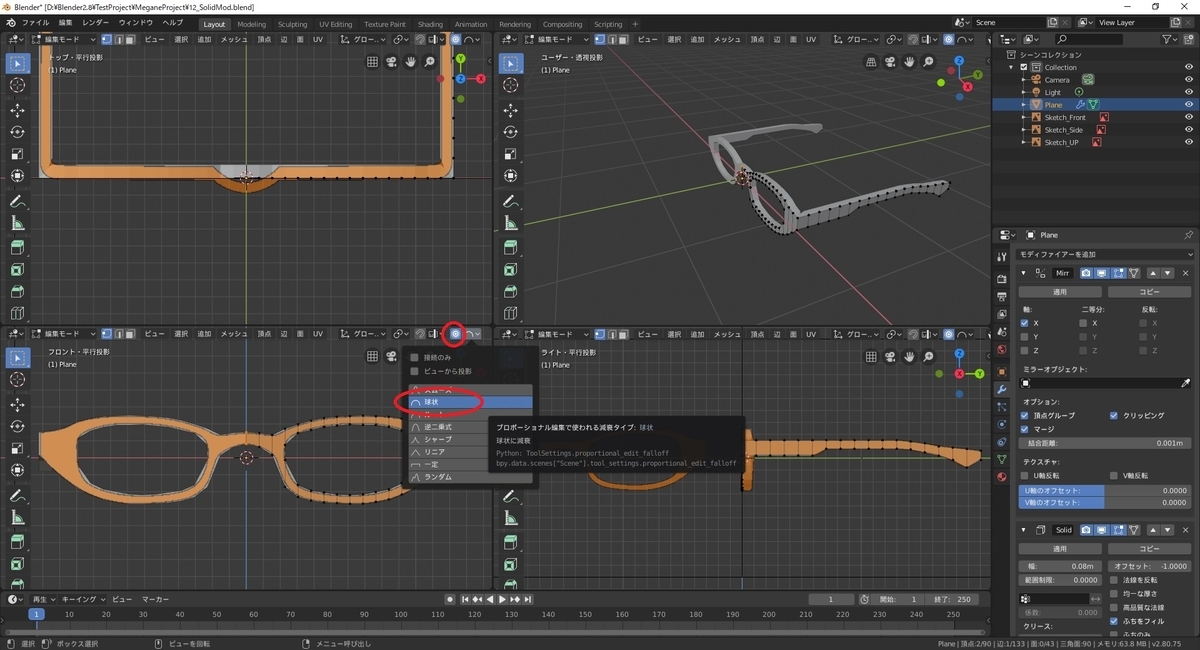The image size is (1200, 650).
Task: Activate the Cursor tool in top view
Action: coord(17,86)
